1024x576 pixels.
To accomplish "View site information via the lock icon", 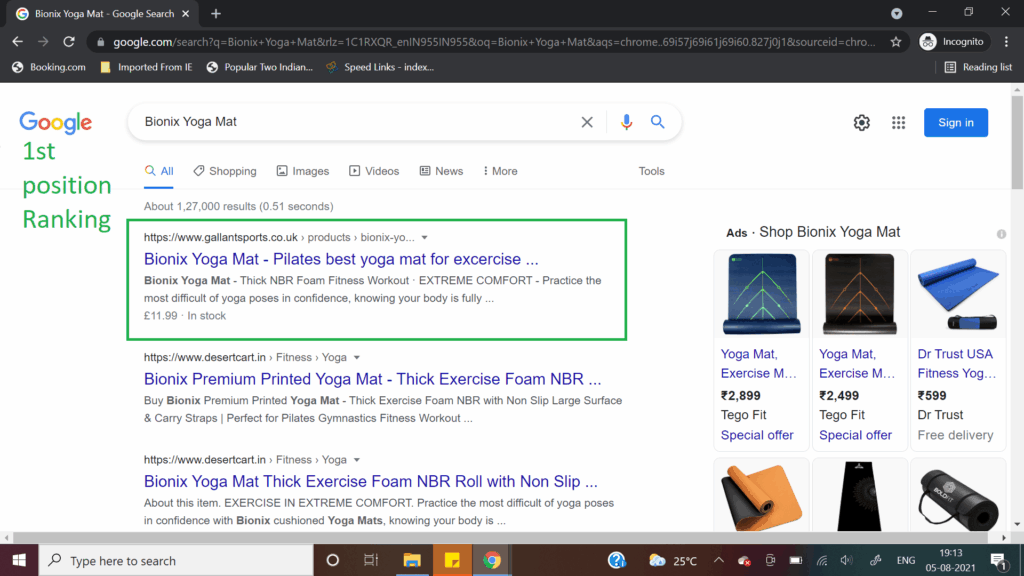I will tap(100, 42).
